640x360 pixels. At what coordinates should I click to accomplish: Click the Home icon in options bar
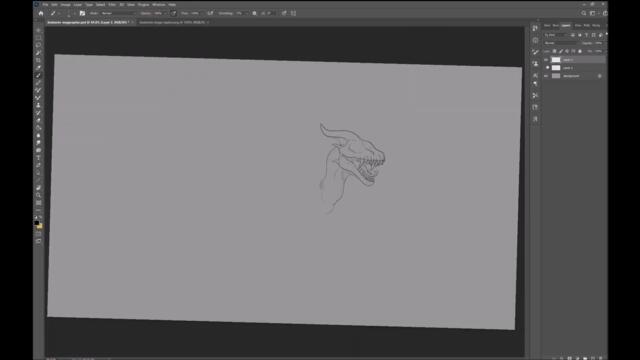click(x=41, y=13)
